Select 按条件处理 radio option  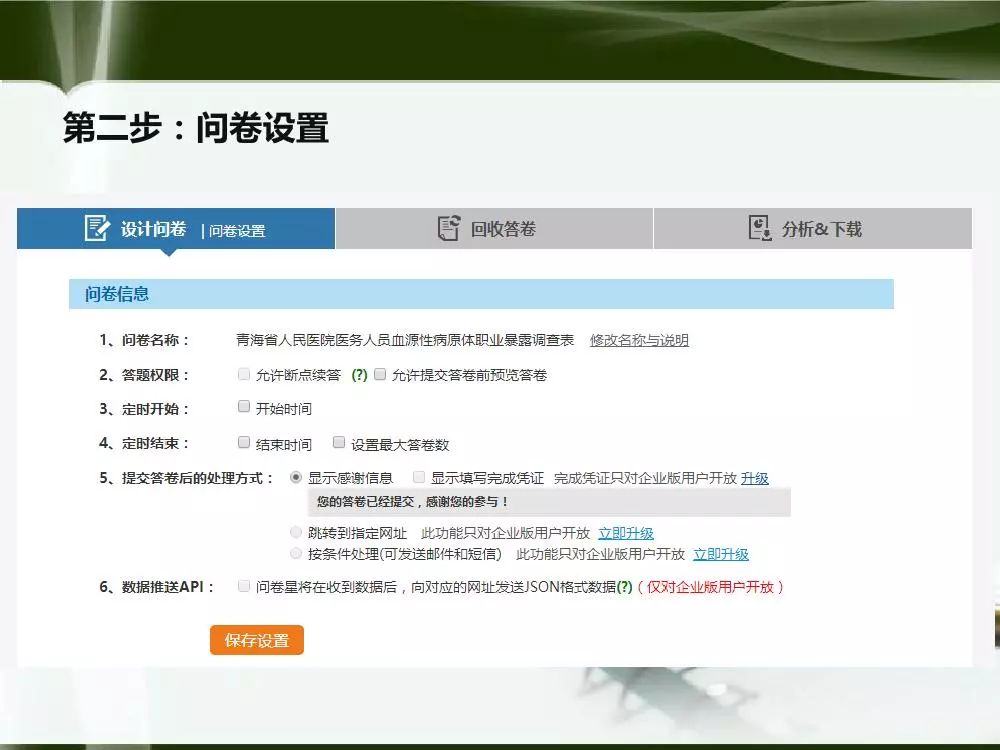[296, 553]
